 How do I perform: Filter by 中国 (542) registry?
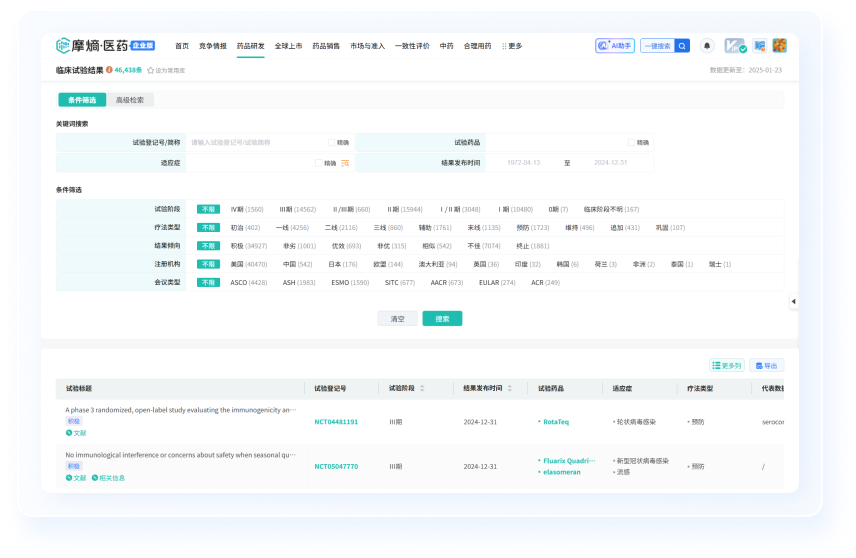point(298,264)
